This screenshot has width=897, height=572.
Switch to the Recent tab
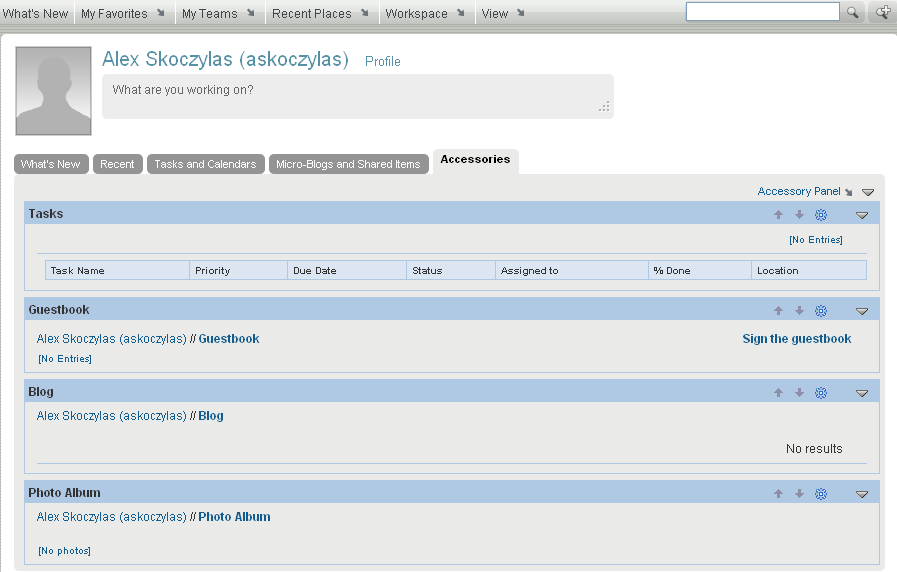(x=117, y=164)
